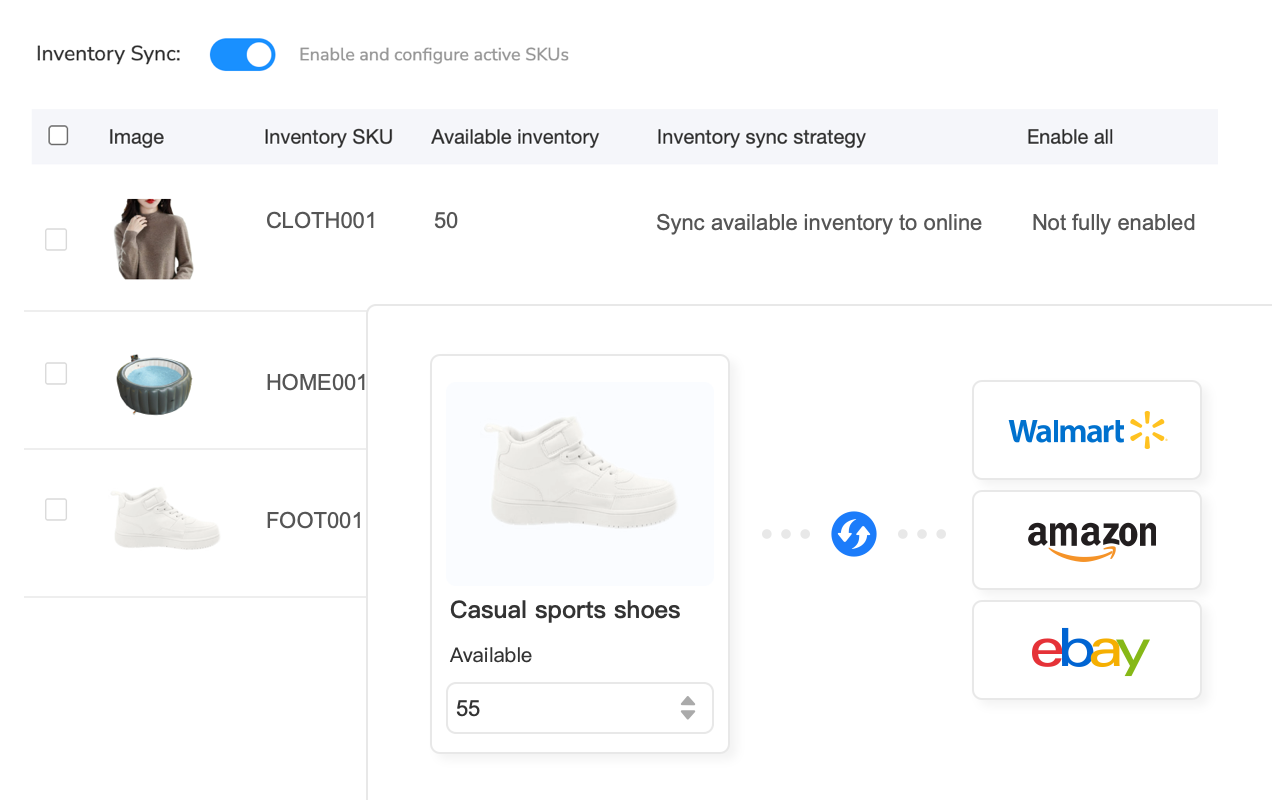
Task: Click the Casual sports shoes title
Action: click(x=565, y=610)
